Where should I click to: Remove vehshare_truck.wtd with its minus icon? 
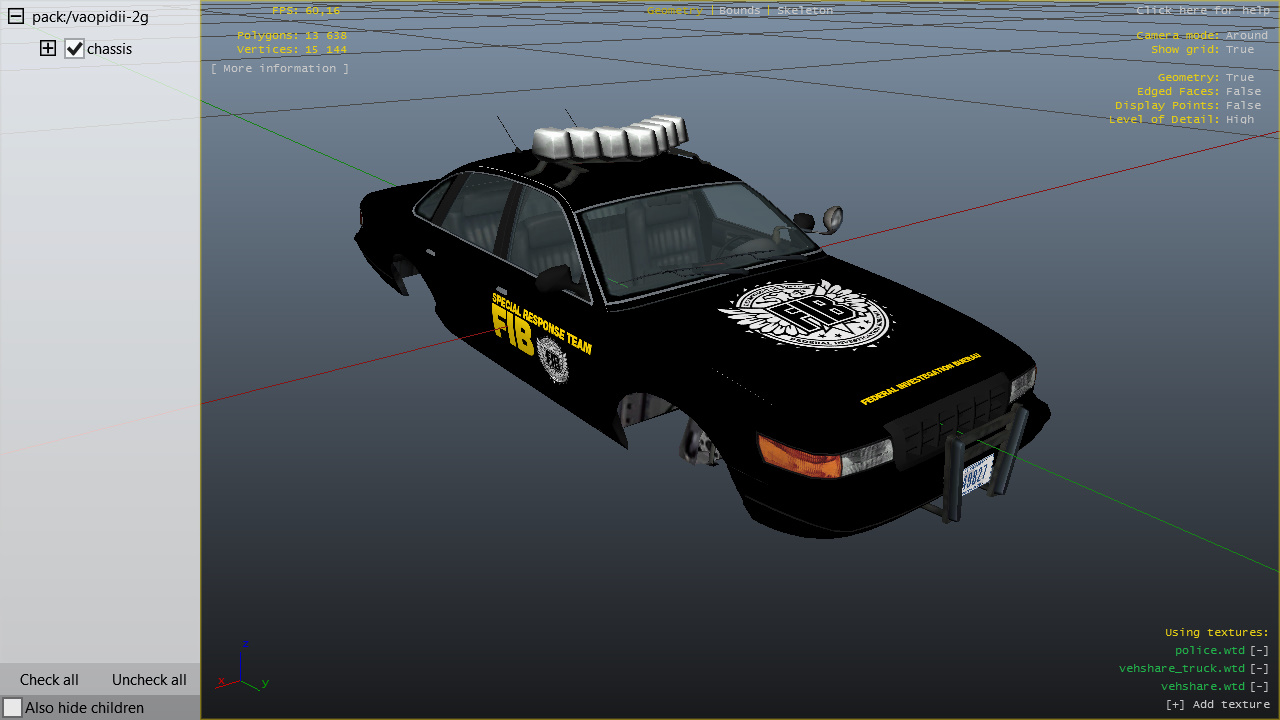[1259, 668]
